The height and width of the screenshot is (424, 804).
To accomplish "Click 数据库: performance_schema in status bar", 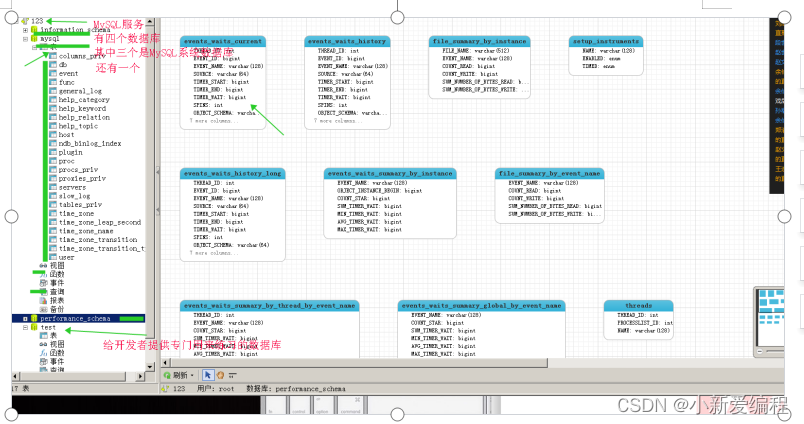I will pyautogui.click(x=296, y=389).
